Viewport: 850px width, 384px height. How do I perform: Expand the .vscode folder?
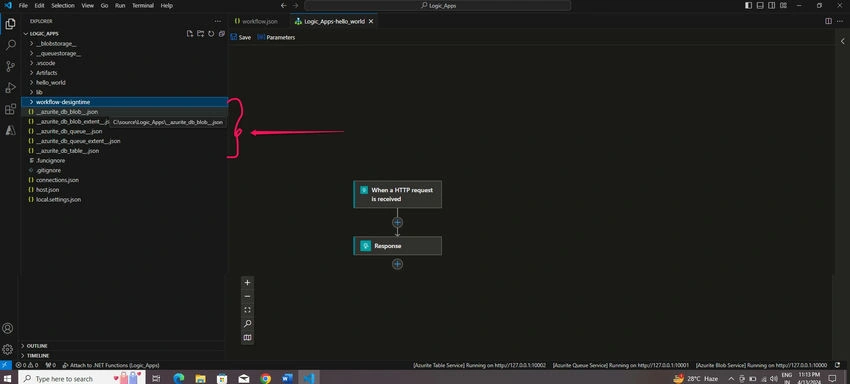click(124, 63)
